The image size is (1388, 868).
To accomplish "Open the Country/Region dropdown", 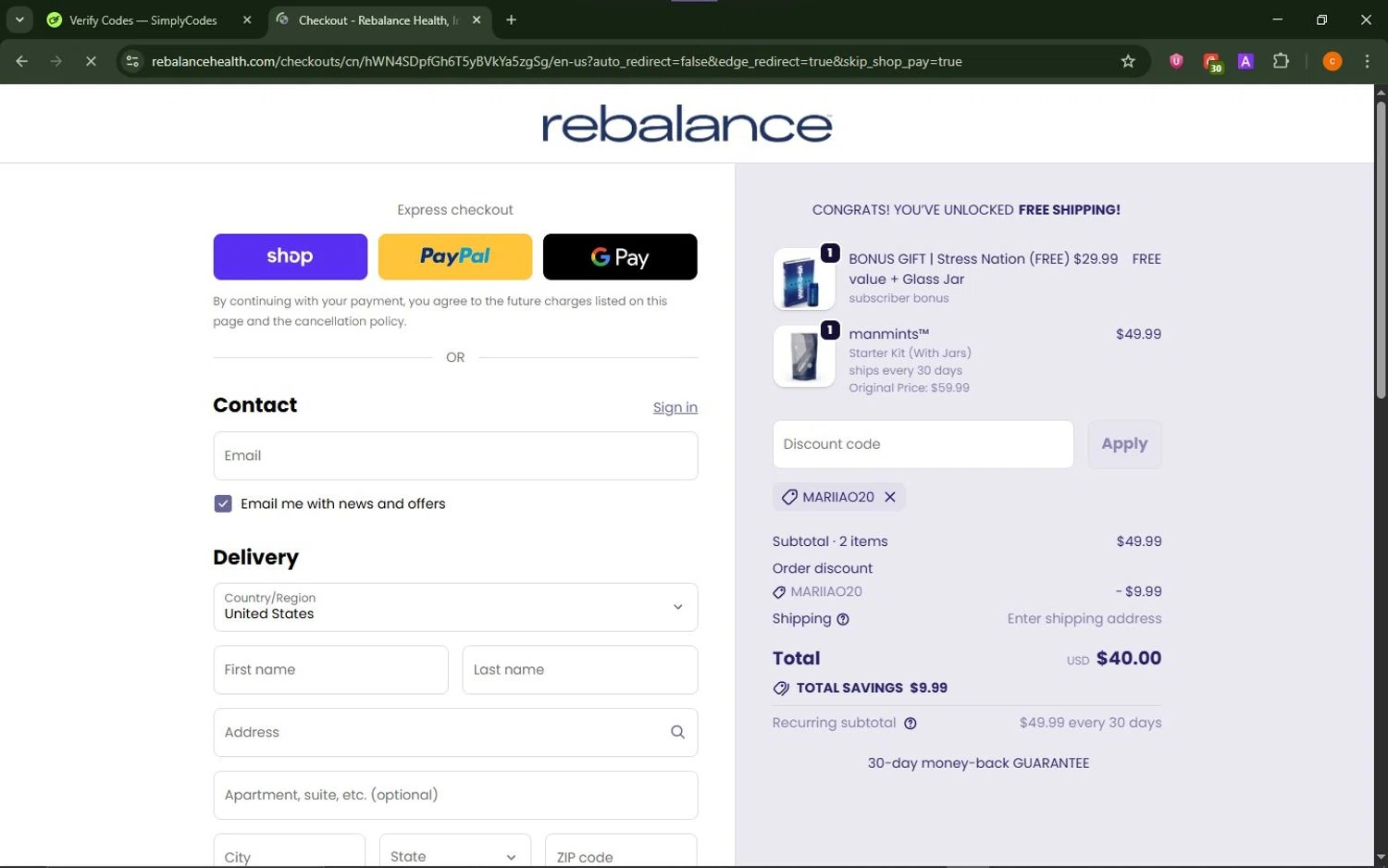I will click(455, 607).
